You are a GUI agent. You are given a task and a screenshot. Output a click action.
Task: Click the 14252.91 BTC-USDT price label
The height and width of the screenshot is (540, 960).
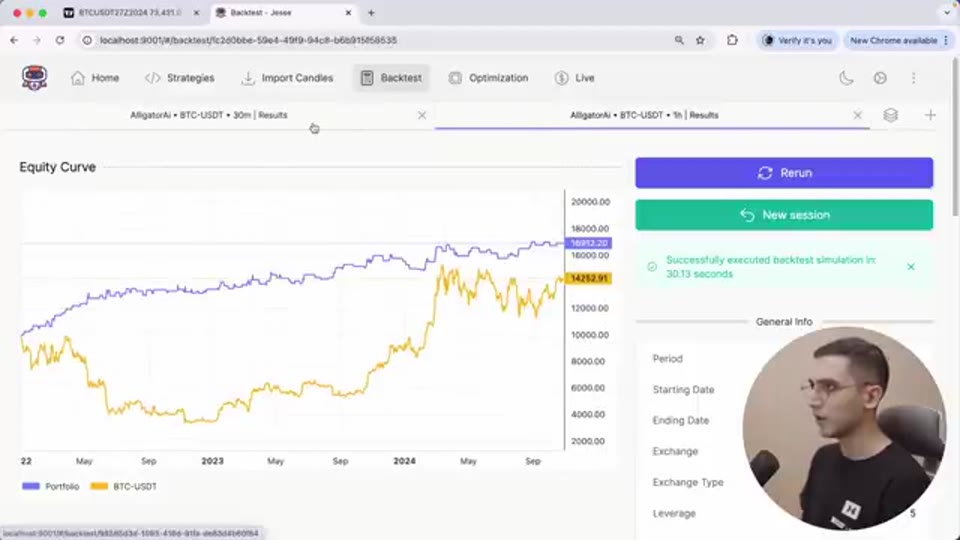[588, 279]
